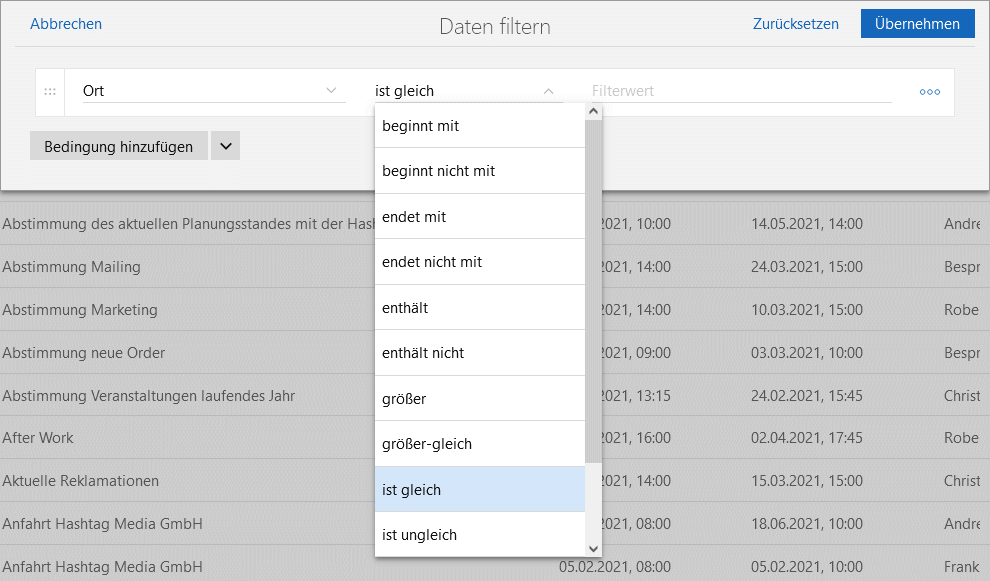Click into the Filterwert input field

(740, 91)
